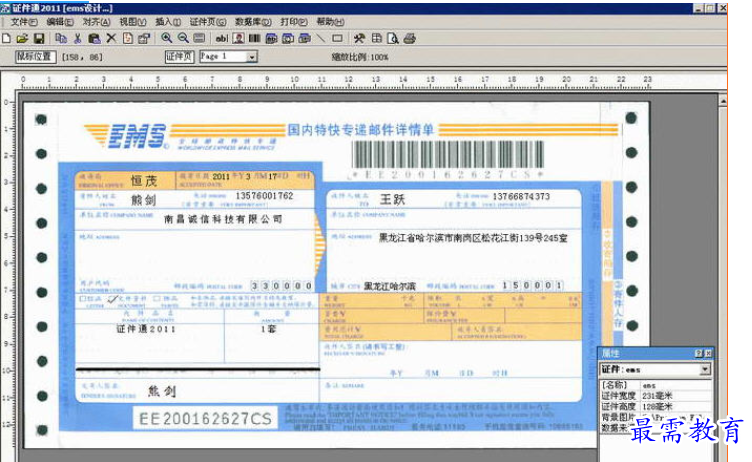
Task: Select recipient name '王跃' on the form
Action: 392,199
